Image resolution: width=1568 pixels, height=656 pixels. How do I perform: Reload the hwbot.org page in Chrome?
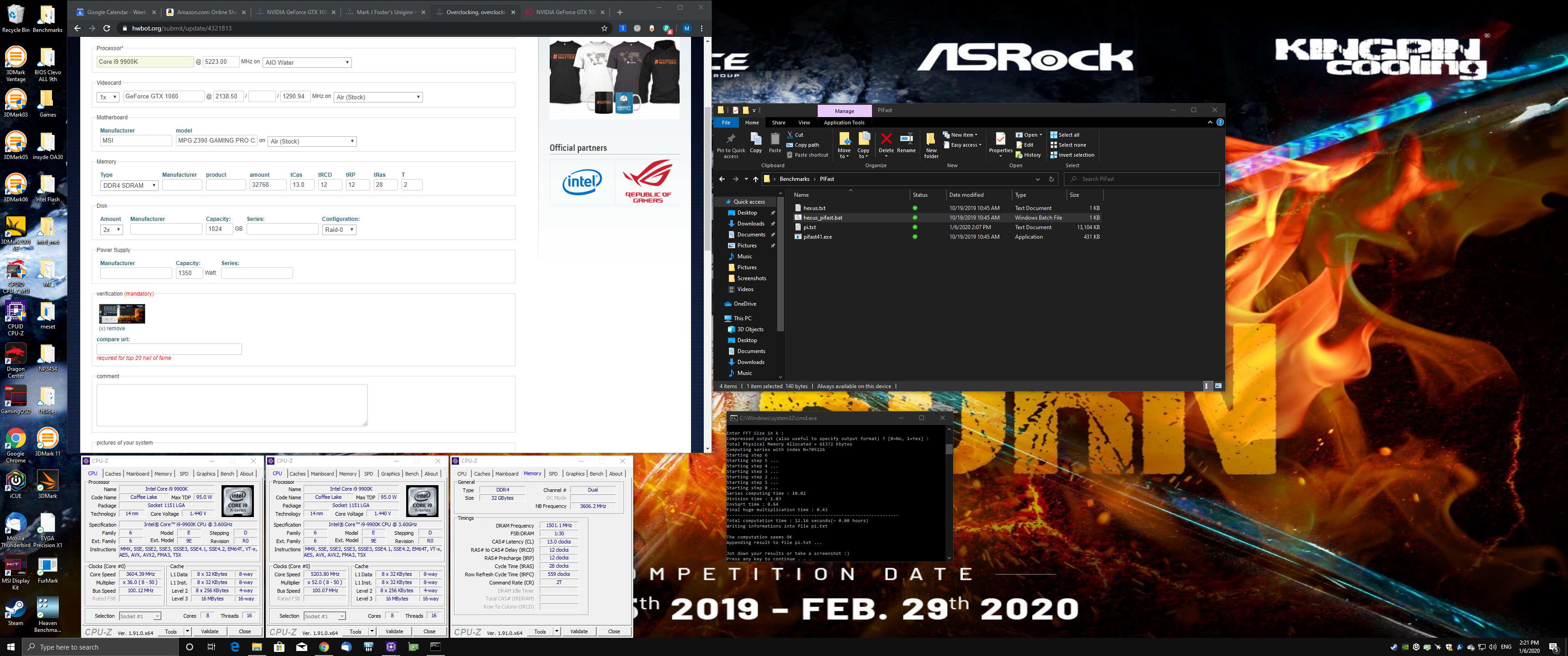(107, 28)
